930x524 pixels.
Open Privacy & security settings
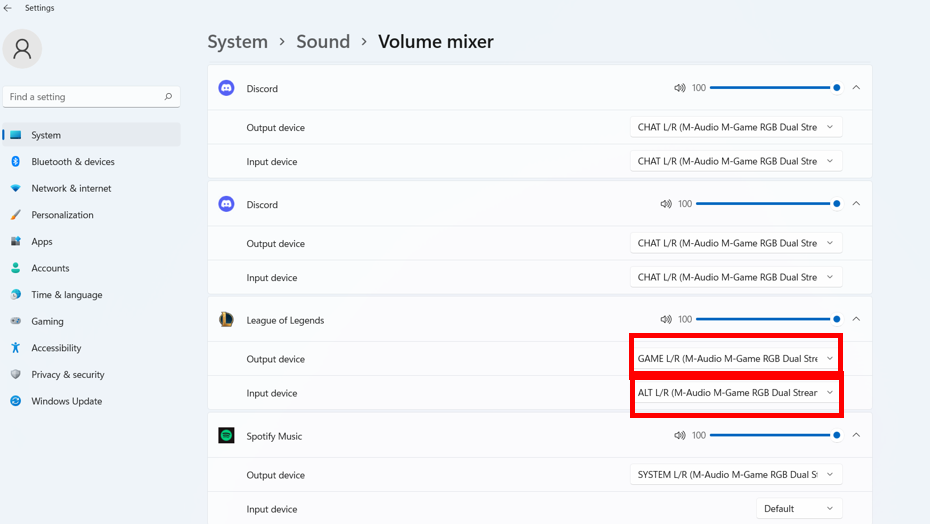click(91, 374)
